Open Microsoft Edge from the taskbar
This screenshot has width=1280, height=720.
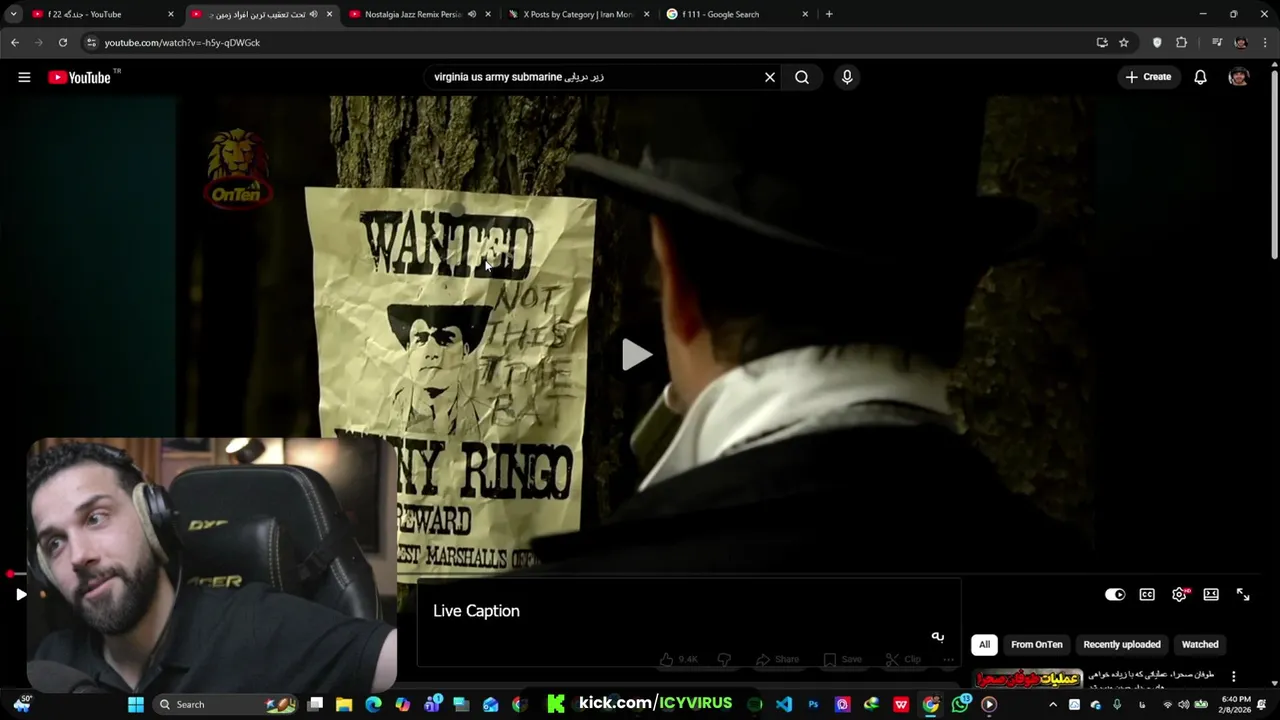(373, 704)
